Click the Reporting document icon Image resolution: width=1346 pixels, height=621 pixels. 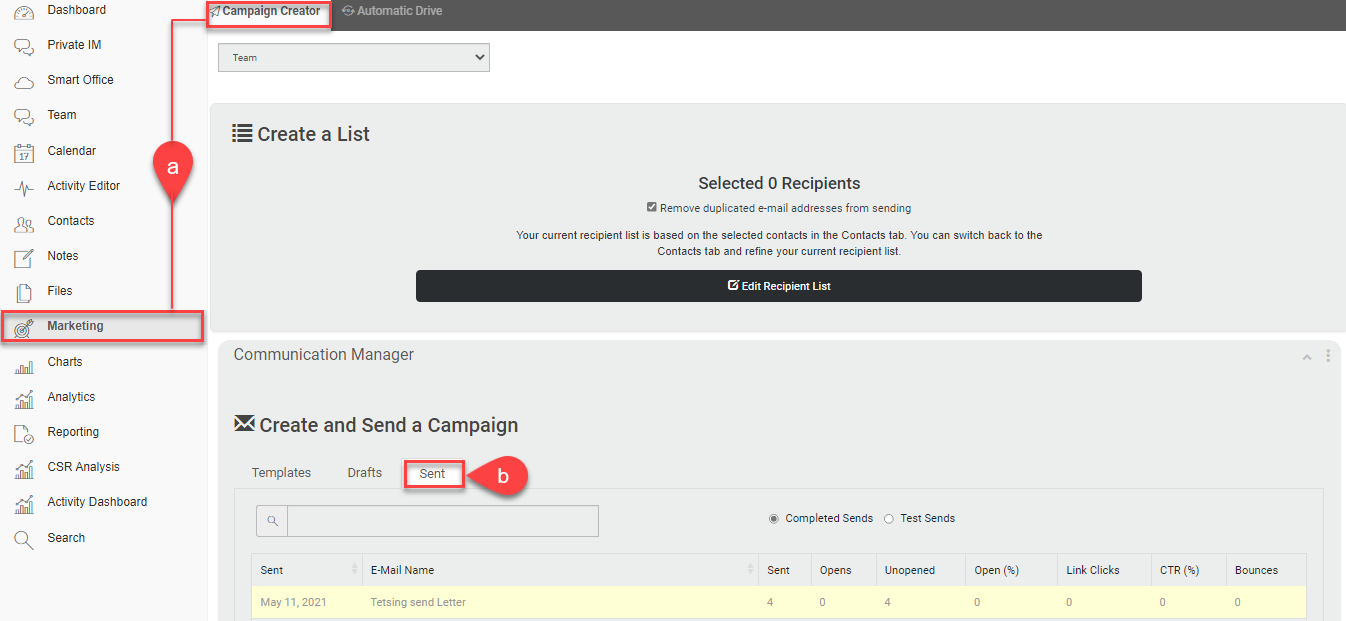click(24, 433)
